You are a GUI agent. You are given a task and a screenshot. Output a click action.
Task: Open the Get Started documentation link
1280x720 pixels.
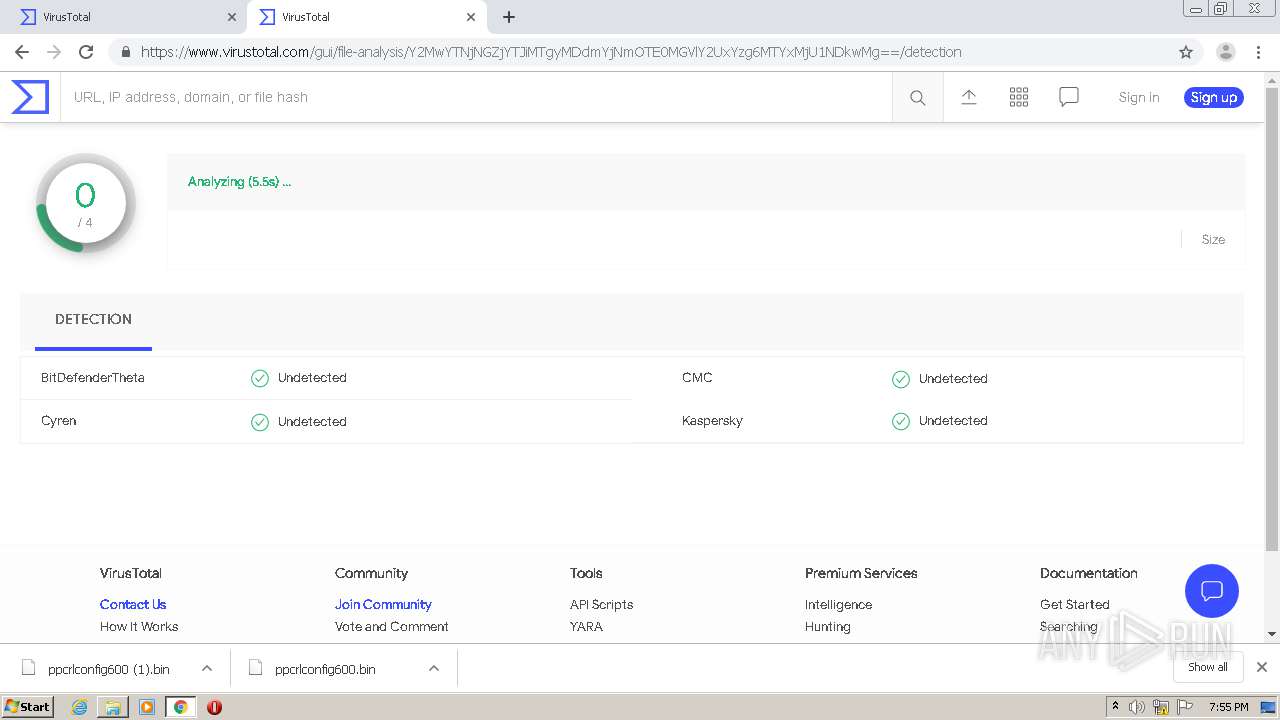pos(1075,605)
